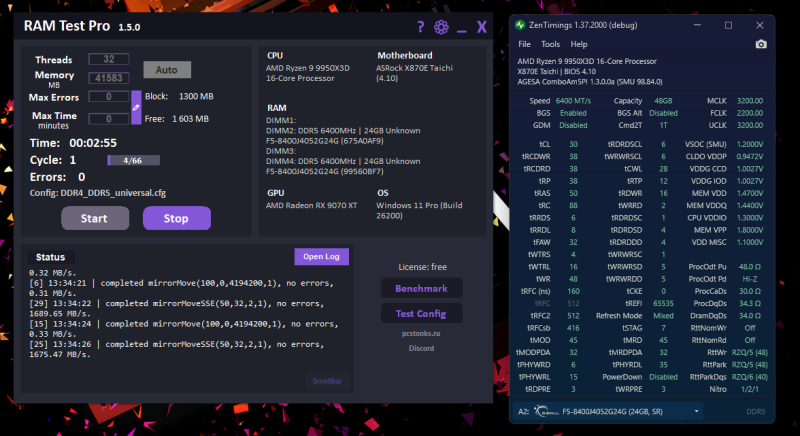Image resolution: width=800 pixels, height=436 pixels.
Task: Click the PowerDown value Disabled
Action: (x=663, y=377)
